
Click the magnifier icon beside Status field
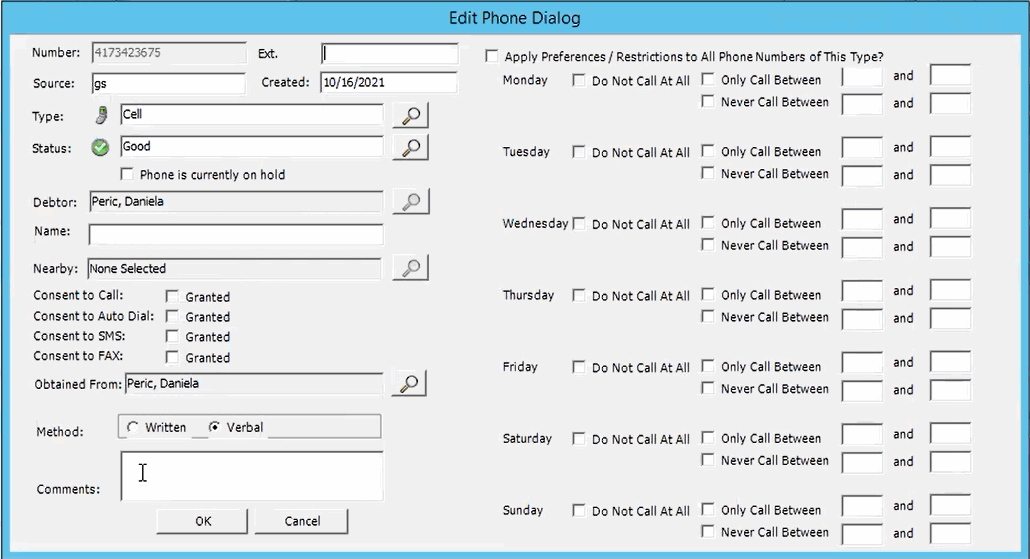(x=410, y=148)
